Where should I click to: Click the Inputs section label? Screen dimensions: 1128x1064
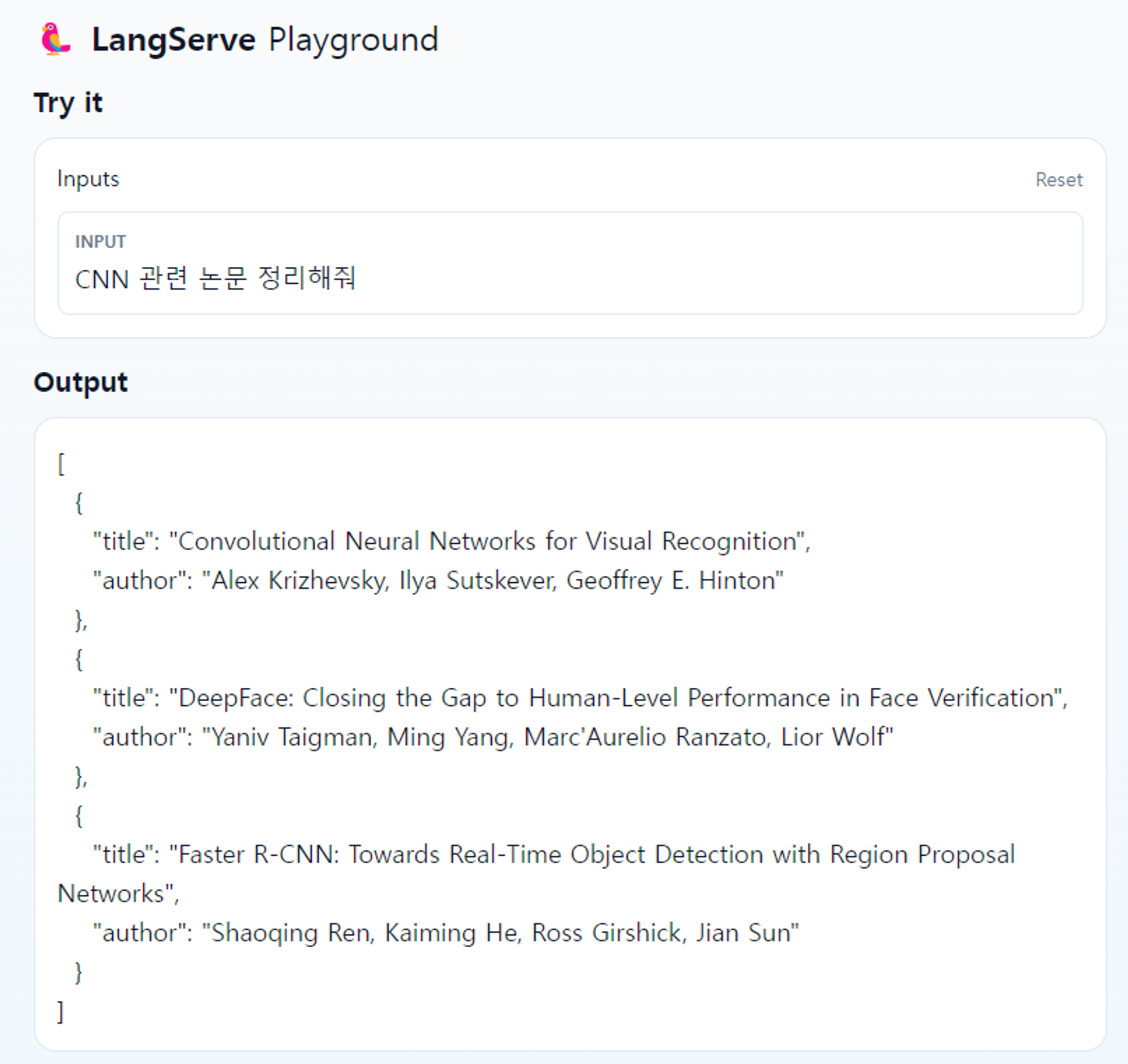click(x=89, y=179)
